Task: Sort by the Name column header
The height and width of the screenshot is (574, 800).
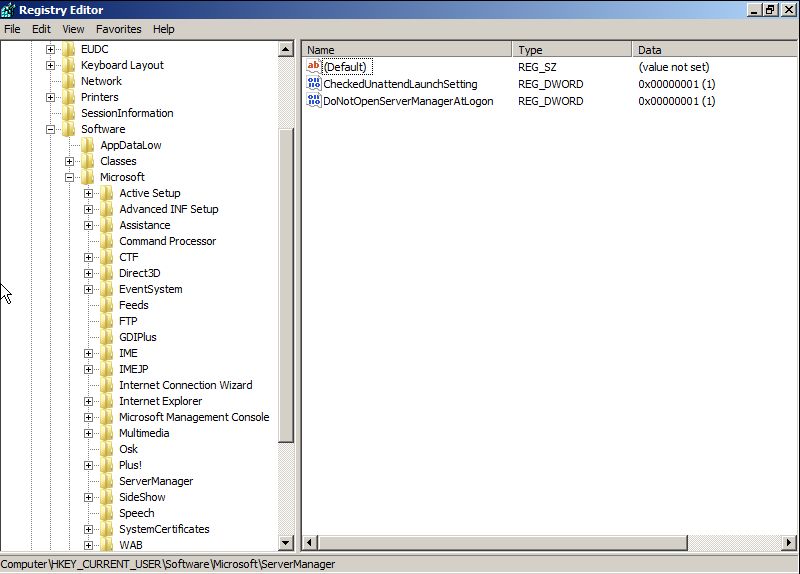Action: click(407, 49)
